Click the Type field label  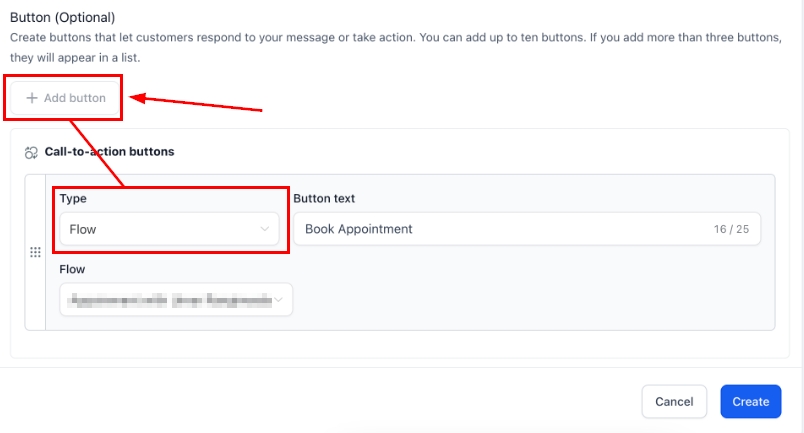pos(73,198)
